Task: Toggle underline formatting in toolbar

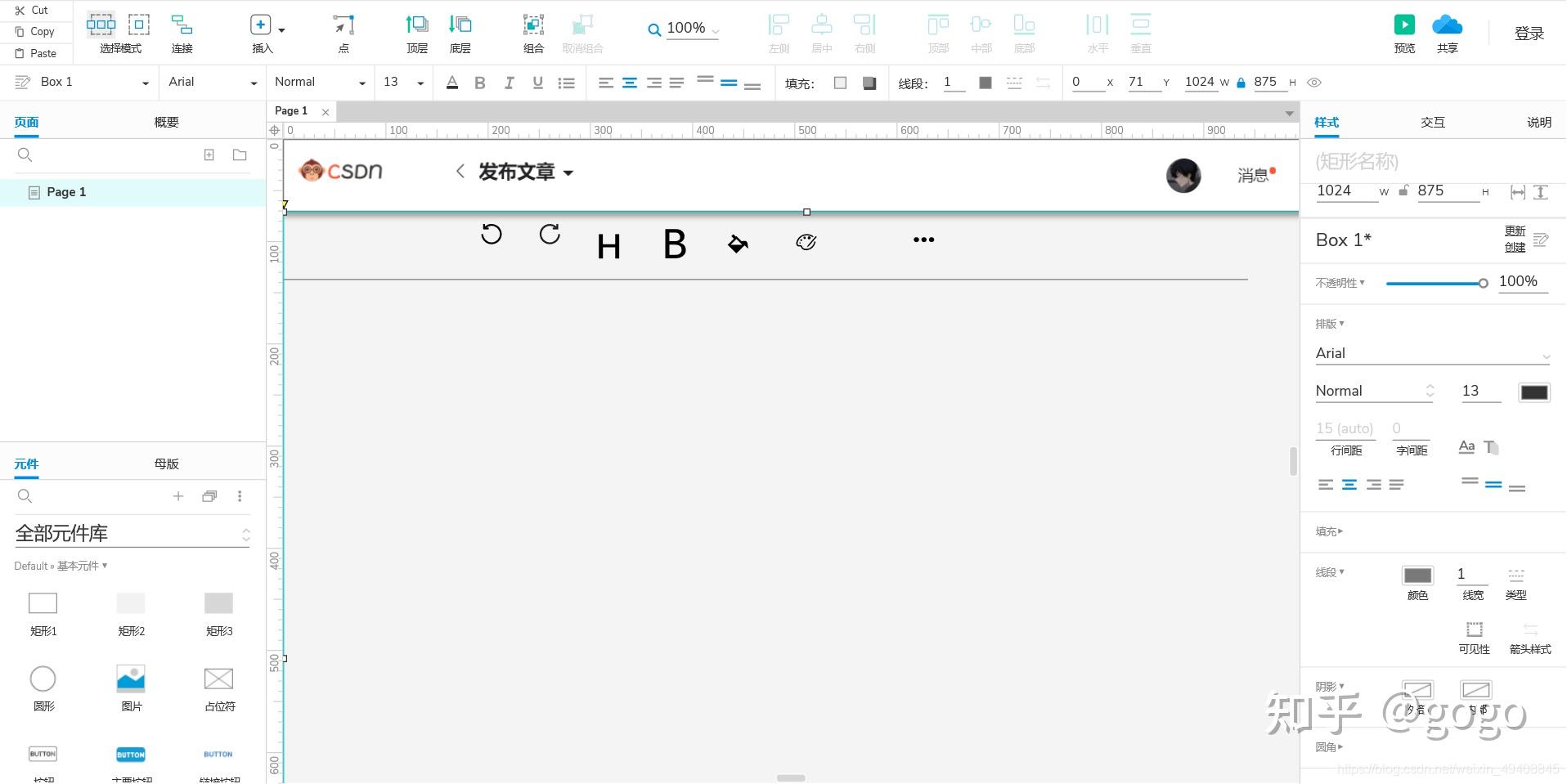Action: point(537,83)
